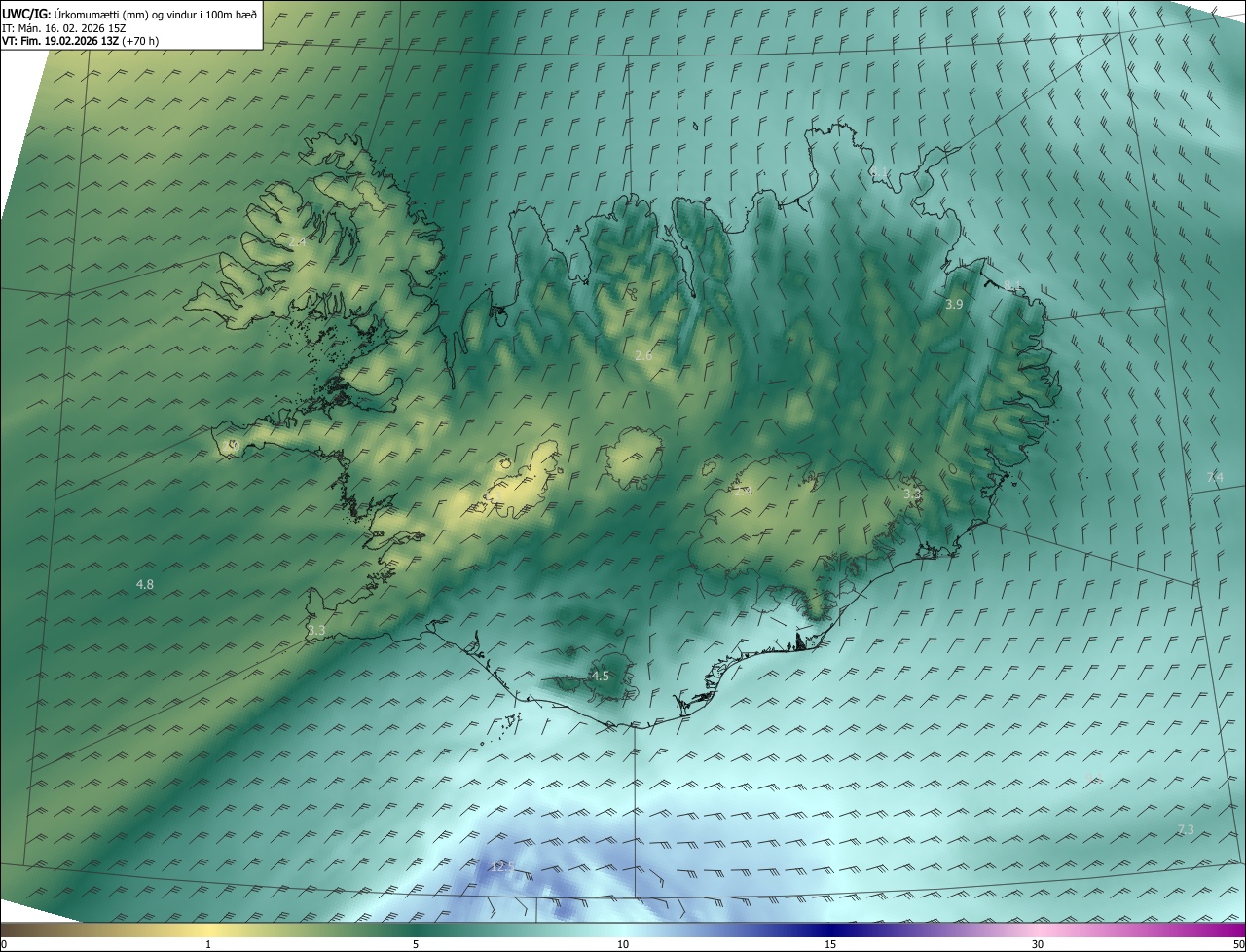Click the 7.4 value label on the map

coord(1215,477)
